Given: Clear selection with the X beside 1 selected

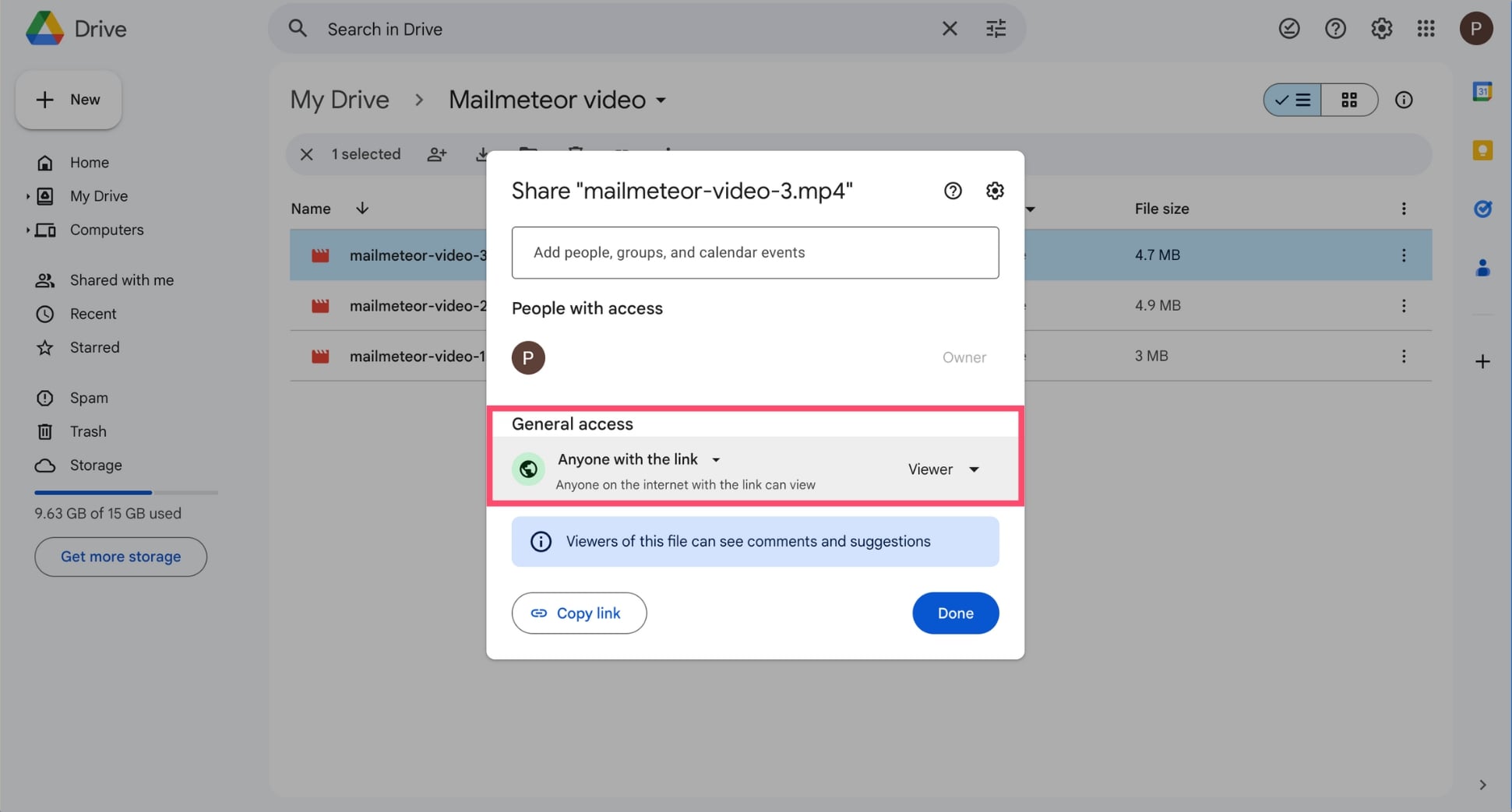Looking at the screenshot, I should pos(307,154).
